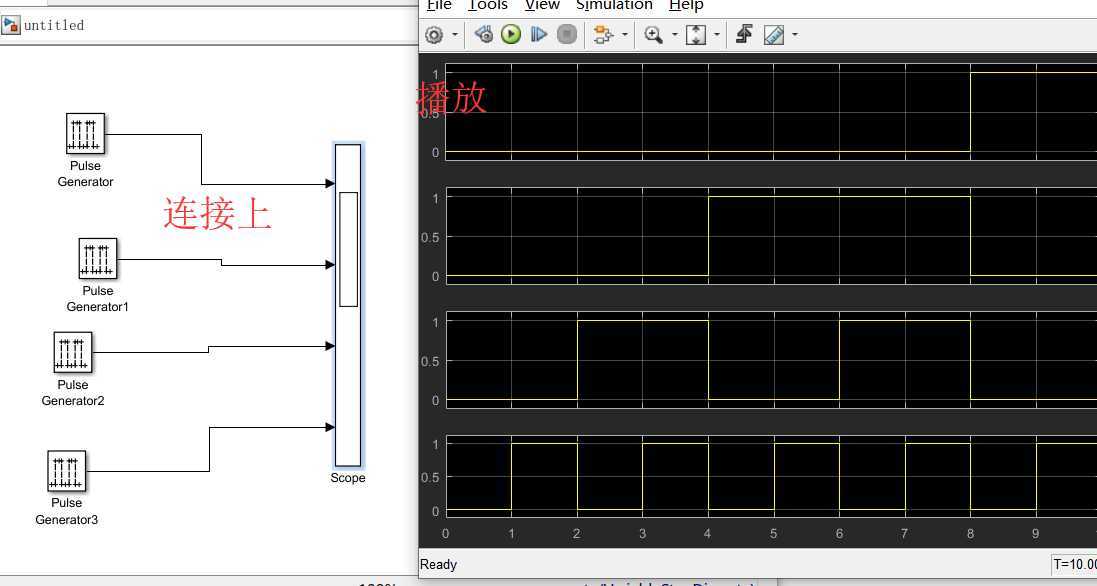Click the Pulse Generator3 label text
The height and width of the screenshot is (586, 1097).
click(66, 511)
